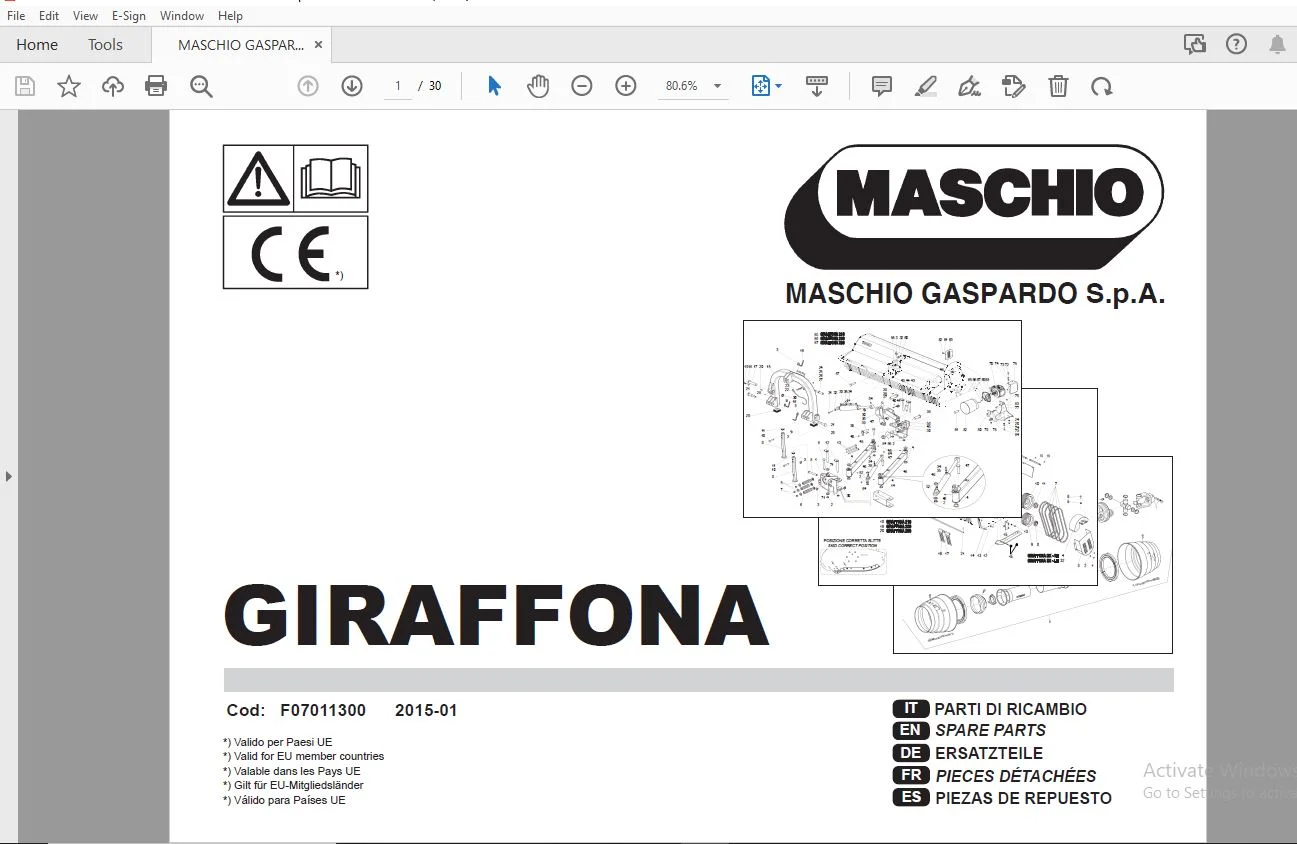Open the Edit menu
This screenshot has width=1297, height=844.
(x=49, y=16)
